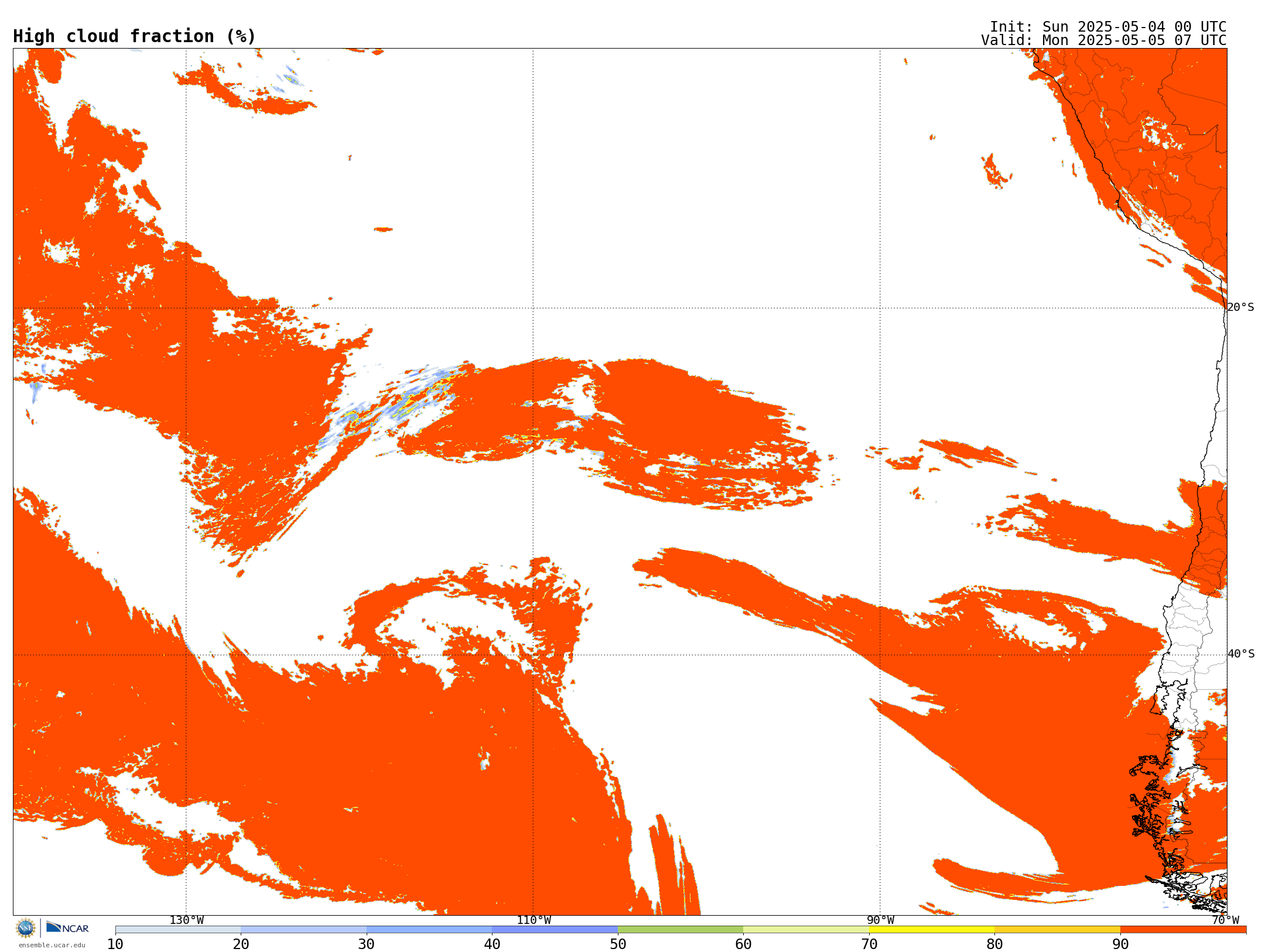Select the 40-50 periwinkle colorbar segment
The image size is (1265, 952).
tap(555, 930)
